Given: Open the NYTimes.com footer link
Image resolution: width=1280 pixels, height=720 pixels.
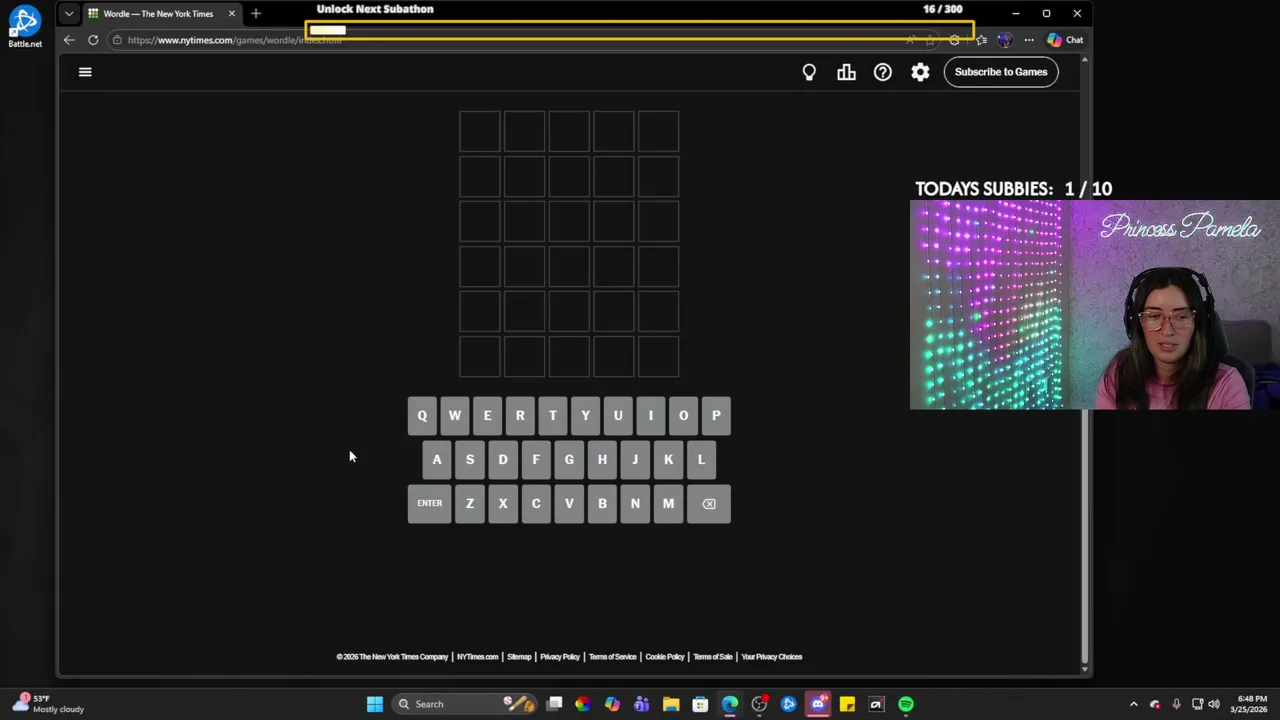Looking at the screenshot, I should tap(478, 657).
